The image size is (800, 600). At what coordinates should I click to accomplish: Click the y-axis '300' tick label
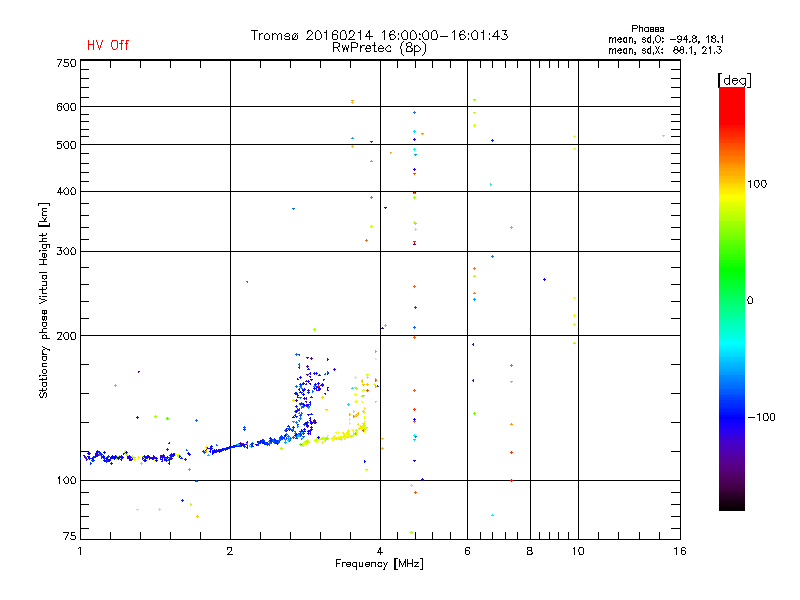[66, 251]
